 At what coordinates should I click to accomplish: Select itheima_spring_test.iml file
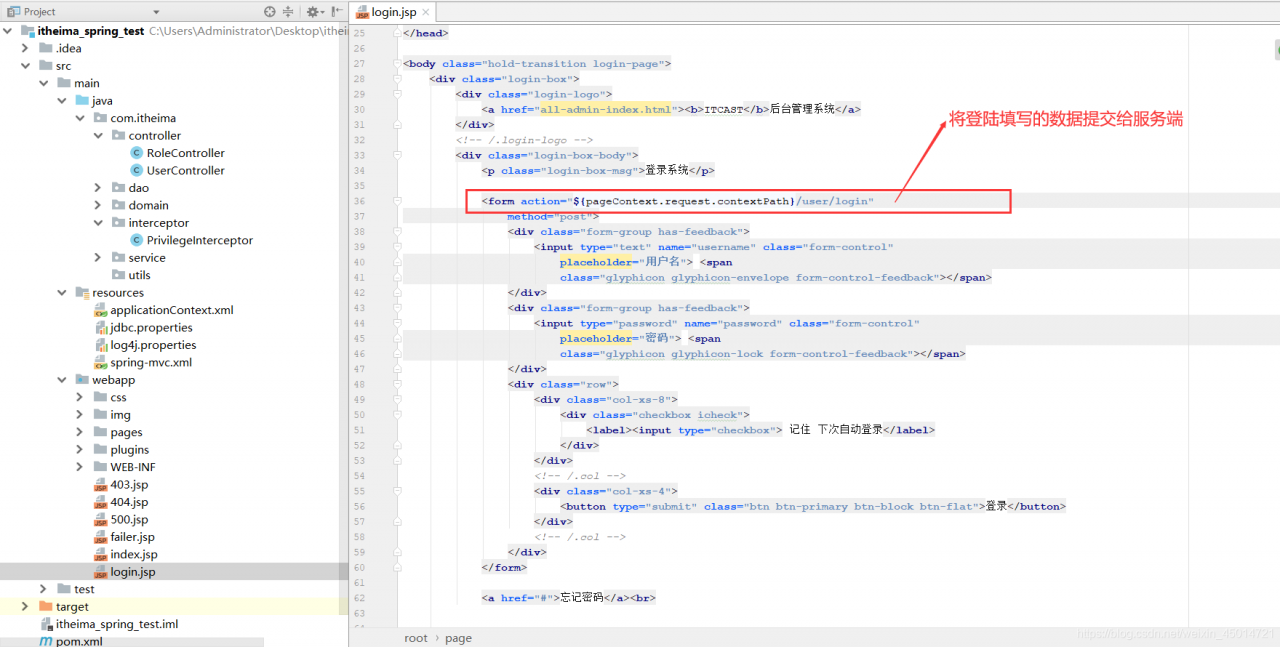[x=108, y=624]
